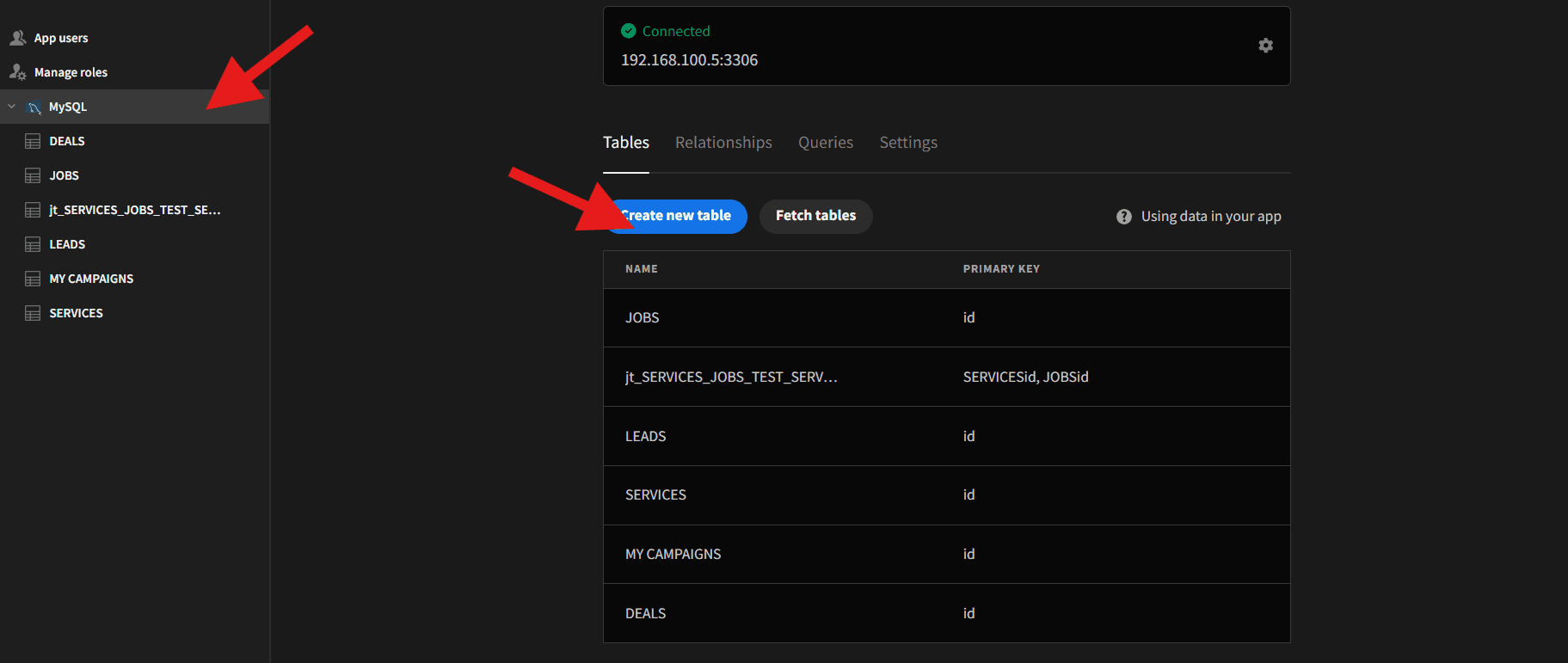Open SERVICES table from sidebar
This screenshot has width=1568, height=663.
[x=134, y=313]
